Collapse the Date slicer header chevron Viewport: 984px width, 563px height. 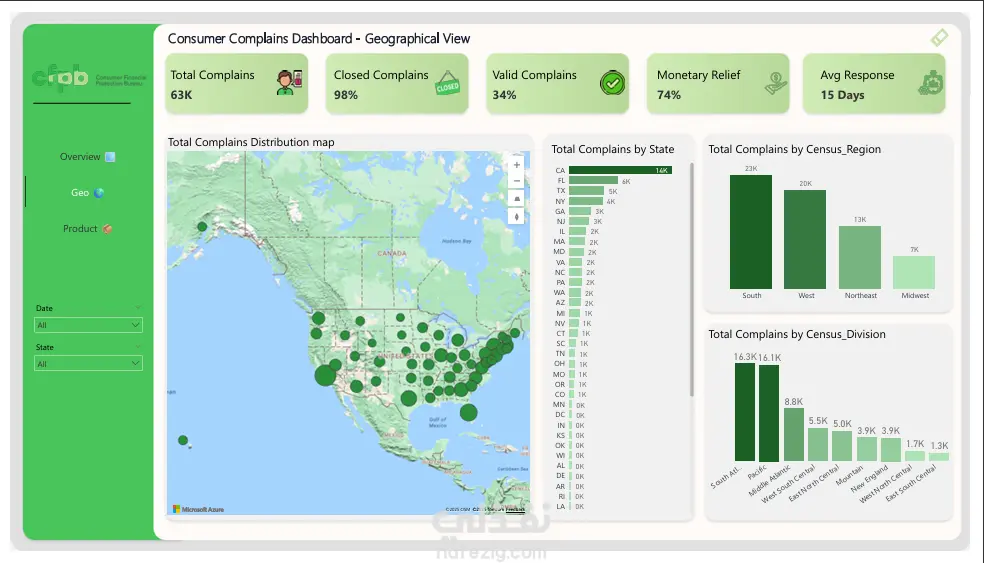point(137,308)
